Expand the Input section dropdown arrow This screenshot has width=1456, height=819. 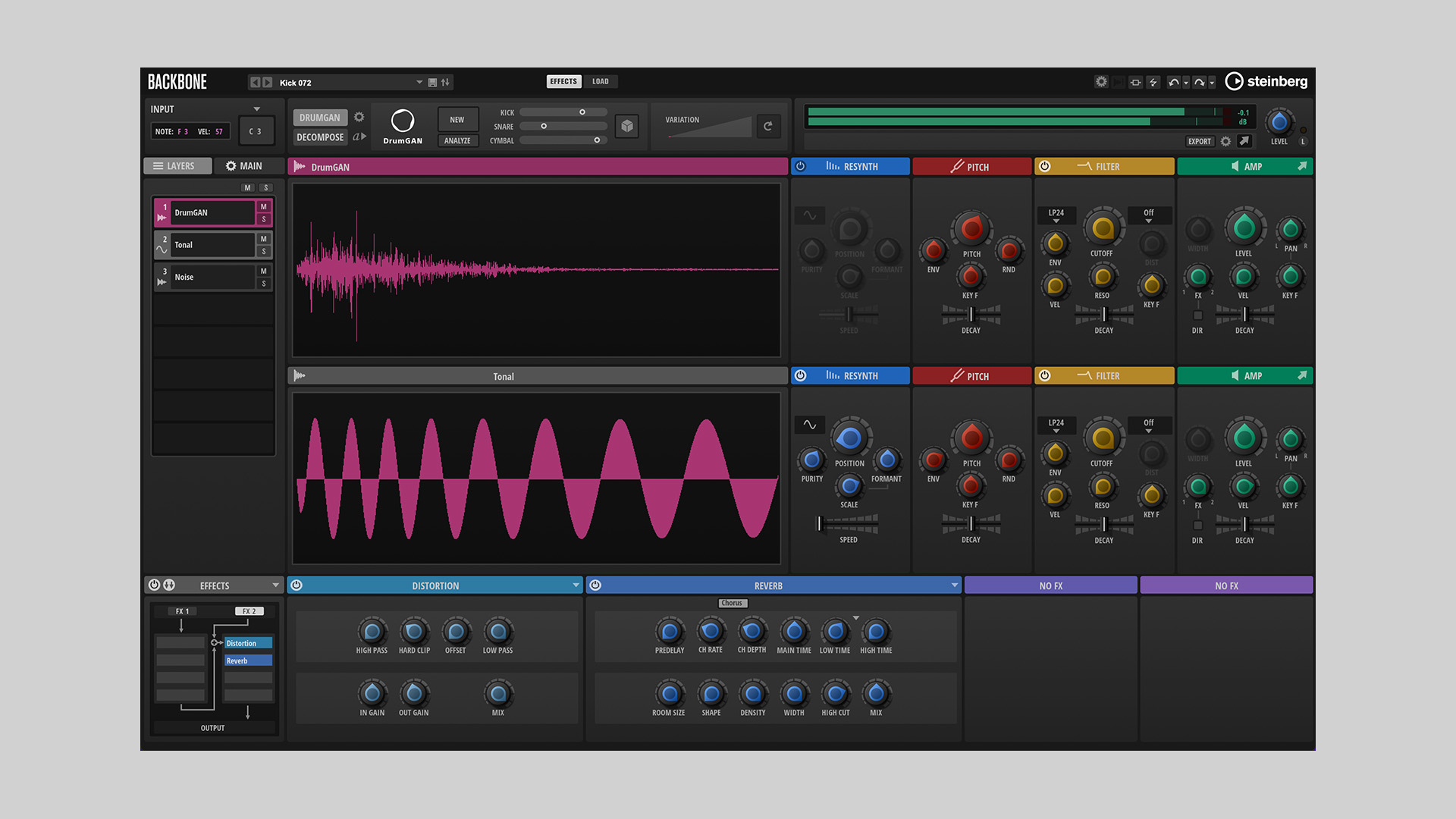point(256,109)
